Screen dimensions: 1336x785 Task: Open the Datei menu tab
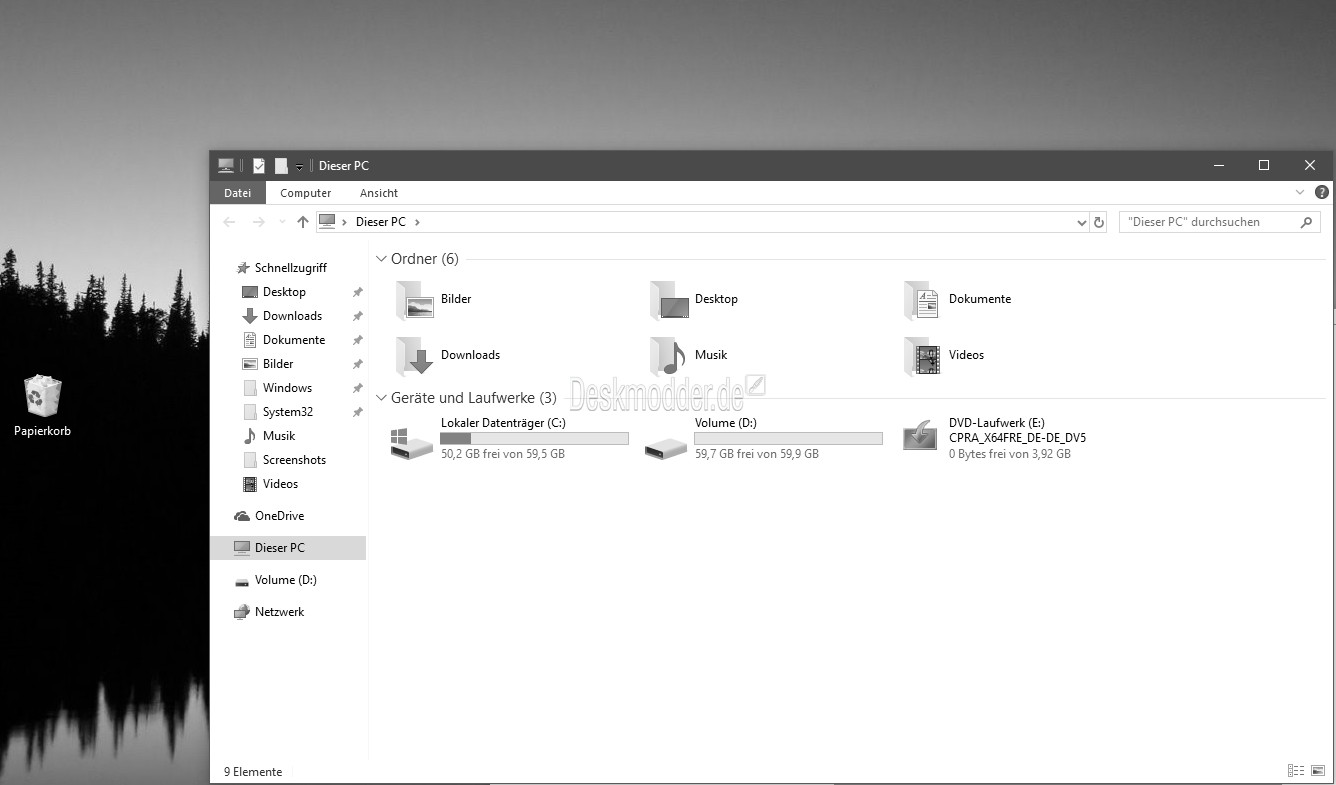238,193
